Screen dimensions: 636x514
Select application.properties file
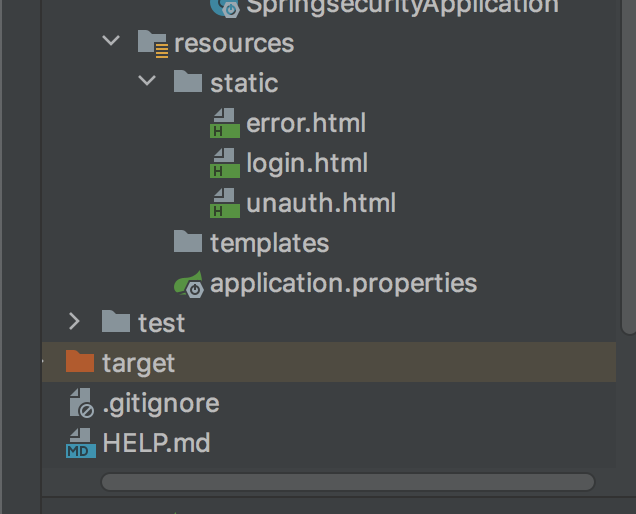[343, 284]
